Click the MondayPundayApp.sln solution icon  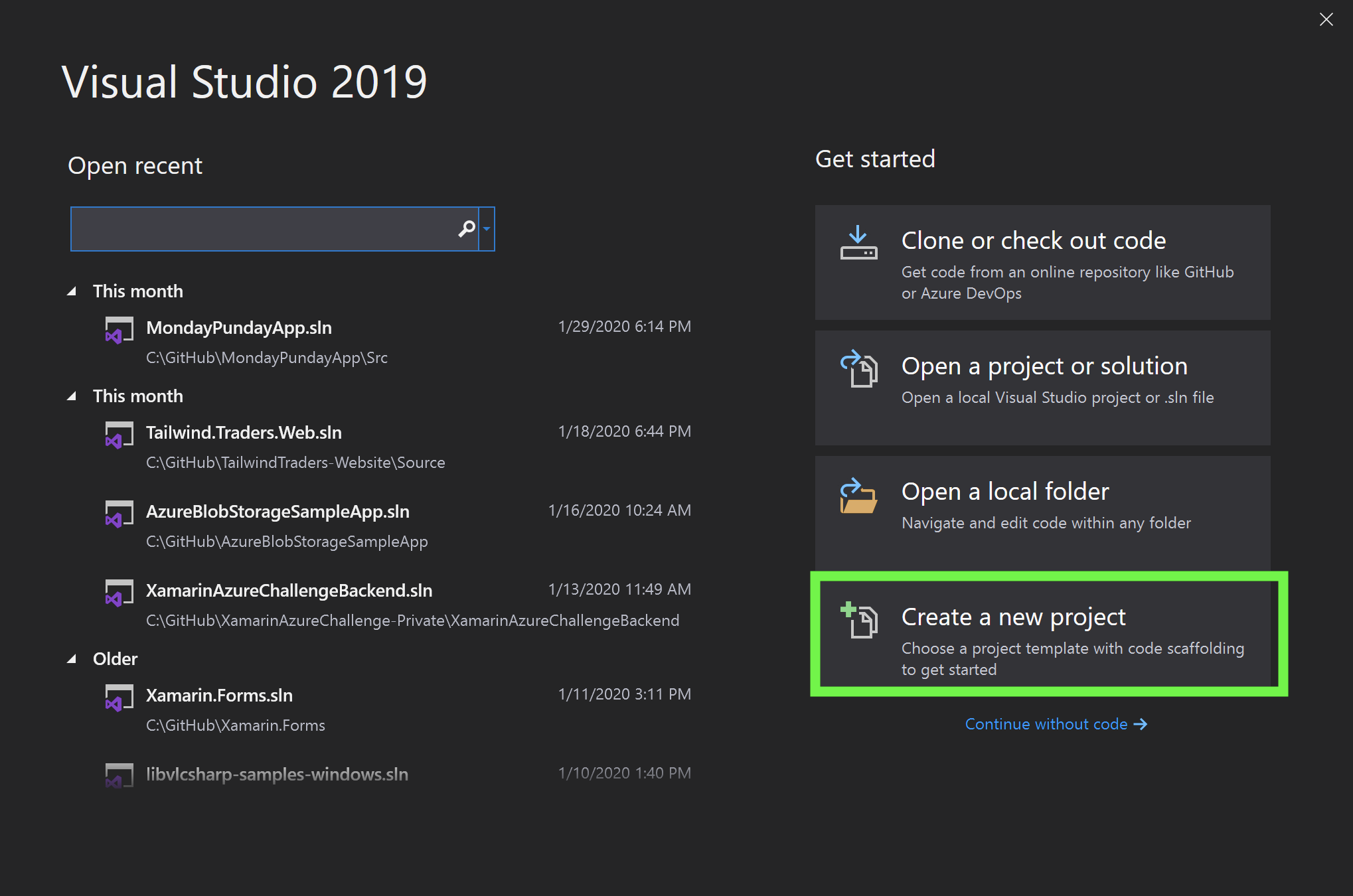[x=119, y=330]
